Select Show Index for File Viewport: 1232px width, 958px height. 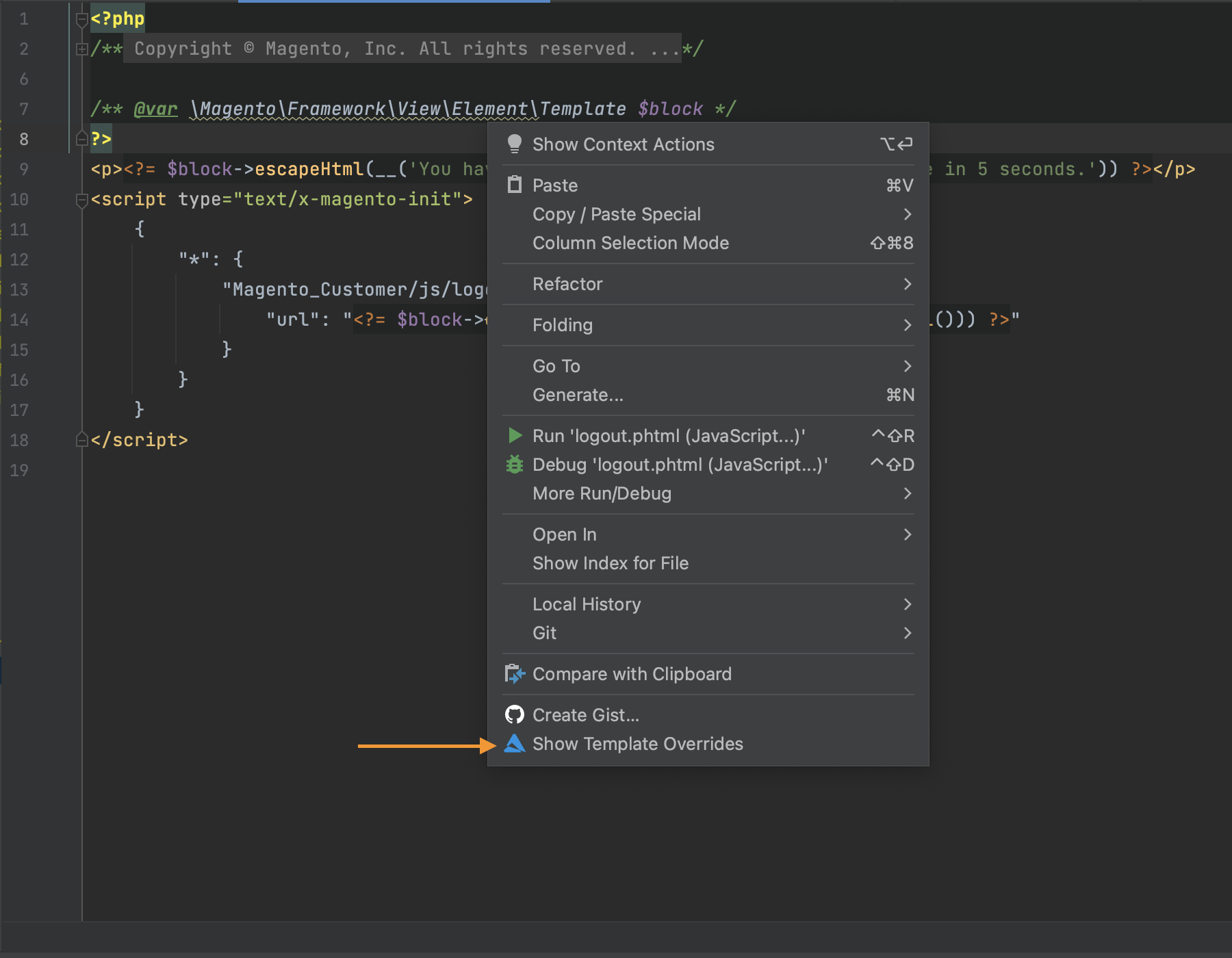click(x=708, y=563)
